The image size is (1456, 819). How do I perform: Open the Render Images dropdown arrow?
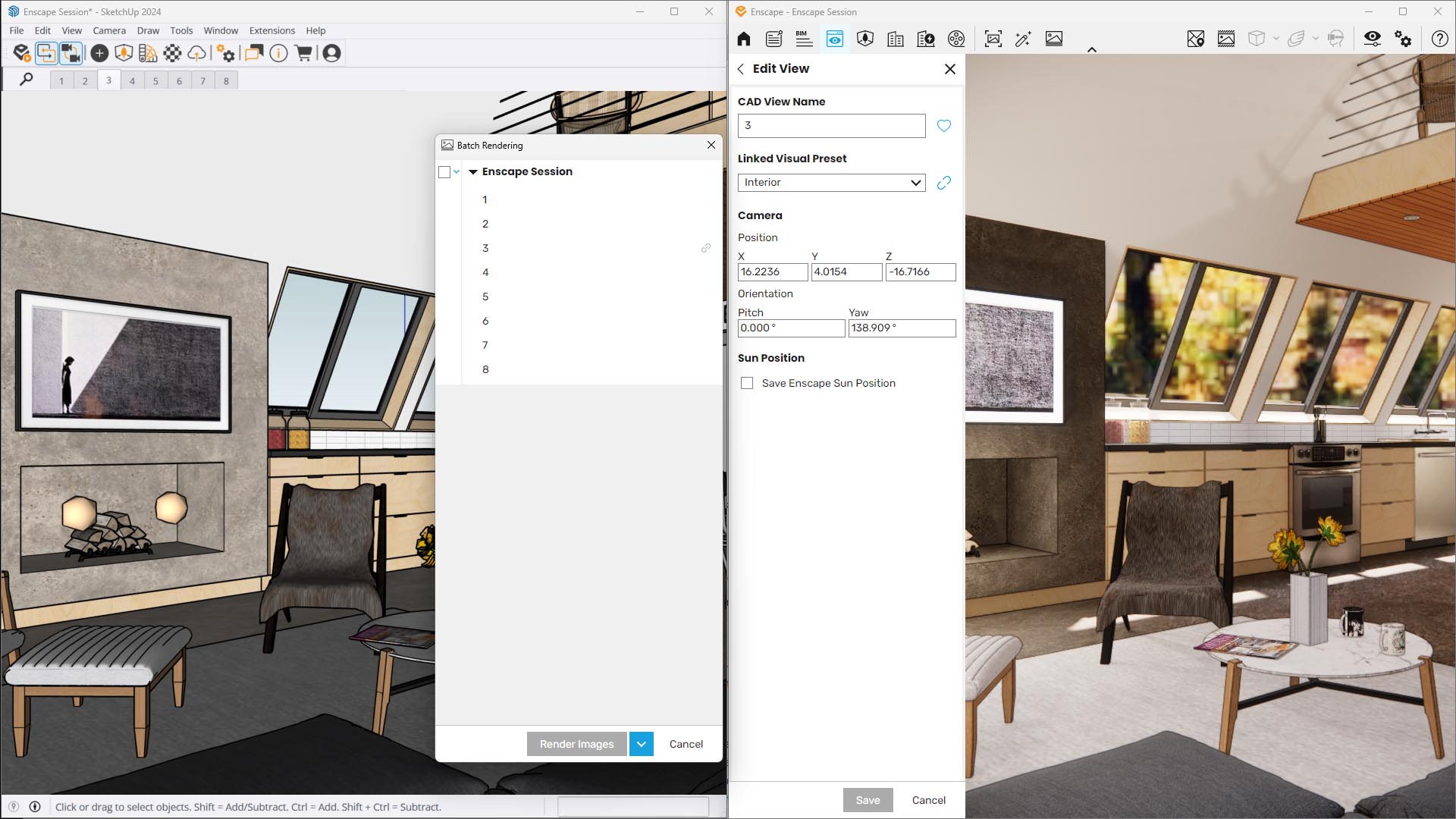click(x=641, y=744)
